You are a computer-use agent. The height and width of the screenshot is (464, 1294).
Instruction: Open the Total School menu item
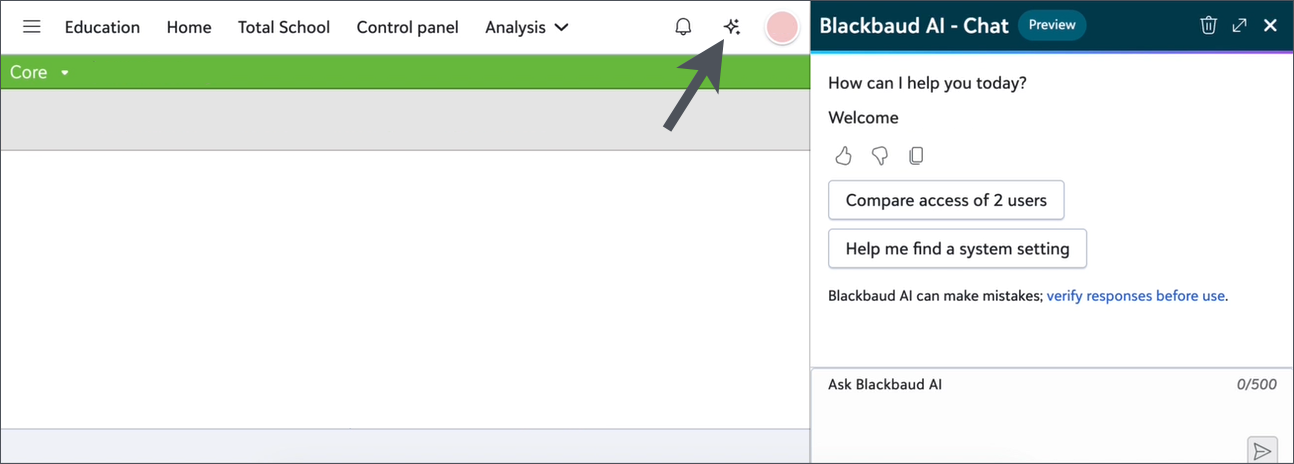[x=284, y=27]
